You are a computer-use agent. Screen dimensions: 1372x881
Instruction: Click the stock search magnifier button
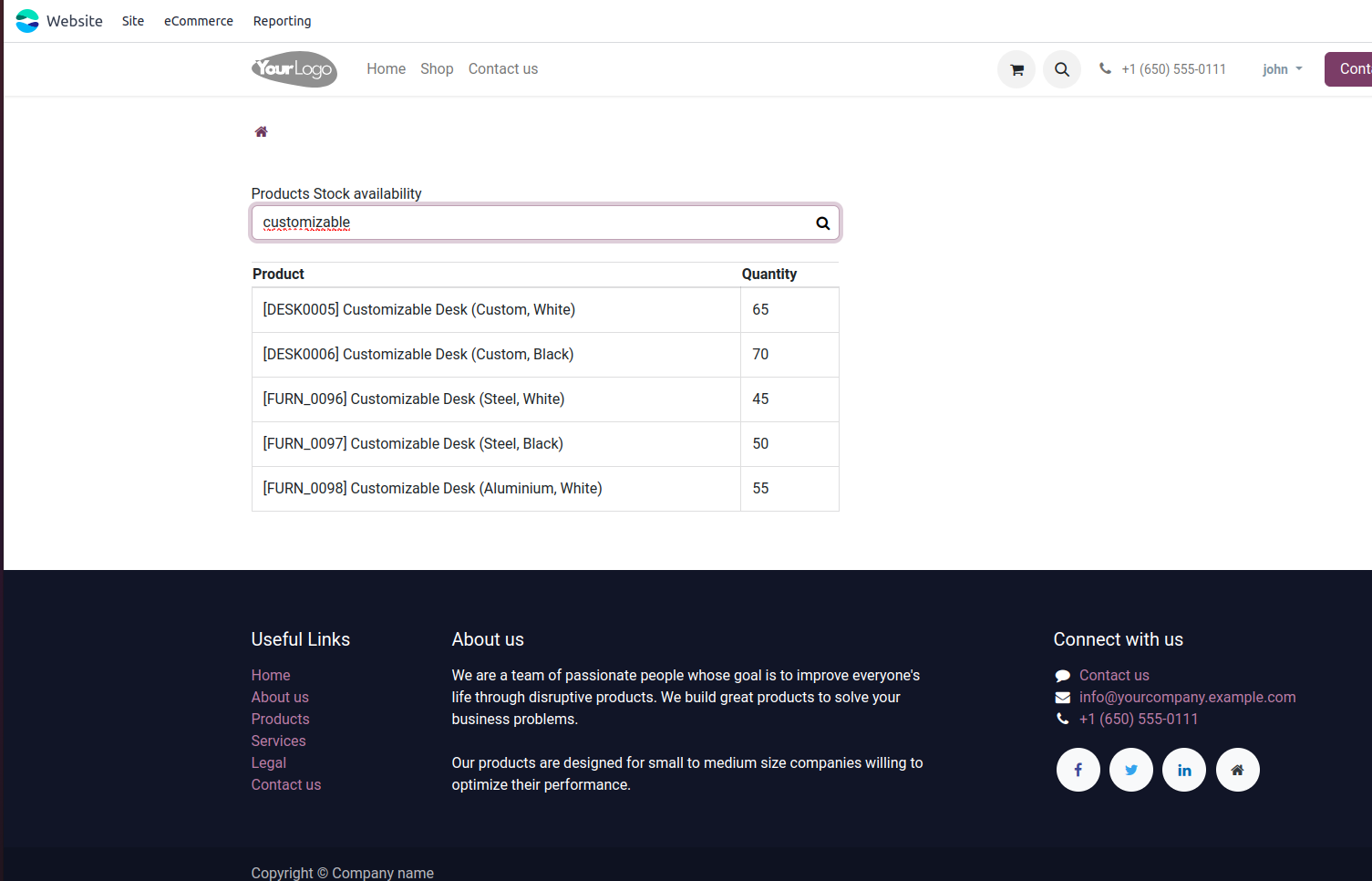click(x=822, y=223)
